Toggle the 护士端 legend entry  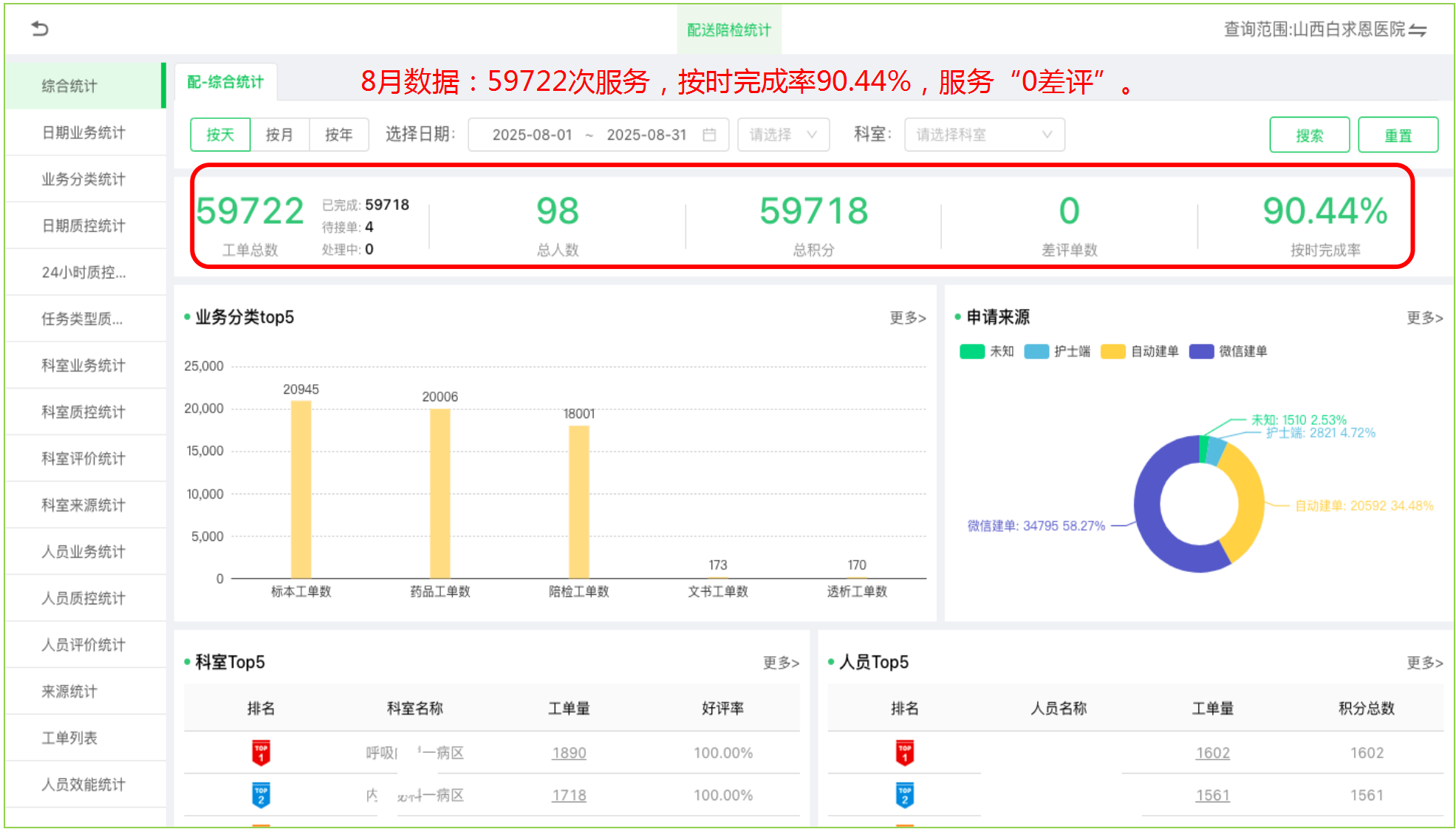(x=1057, y=352)
